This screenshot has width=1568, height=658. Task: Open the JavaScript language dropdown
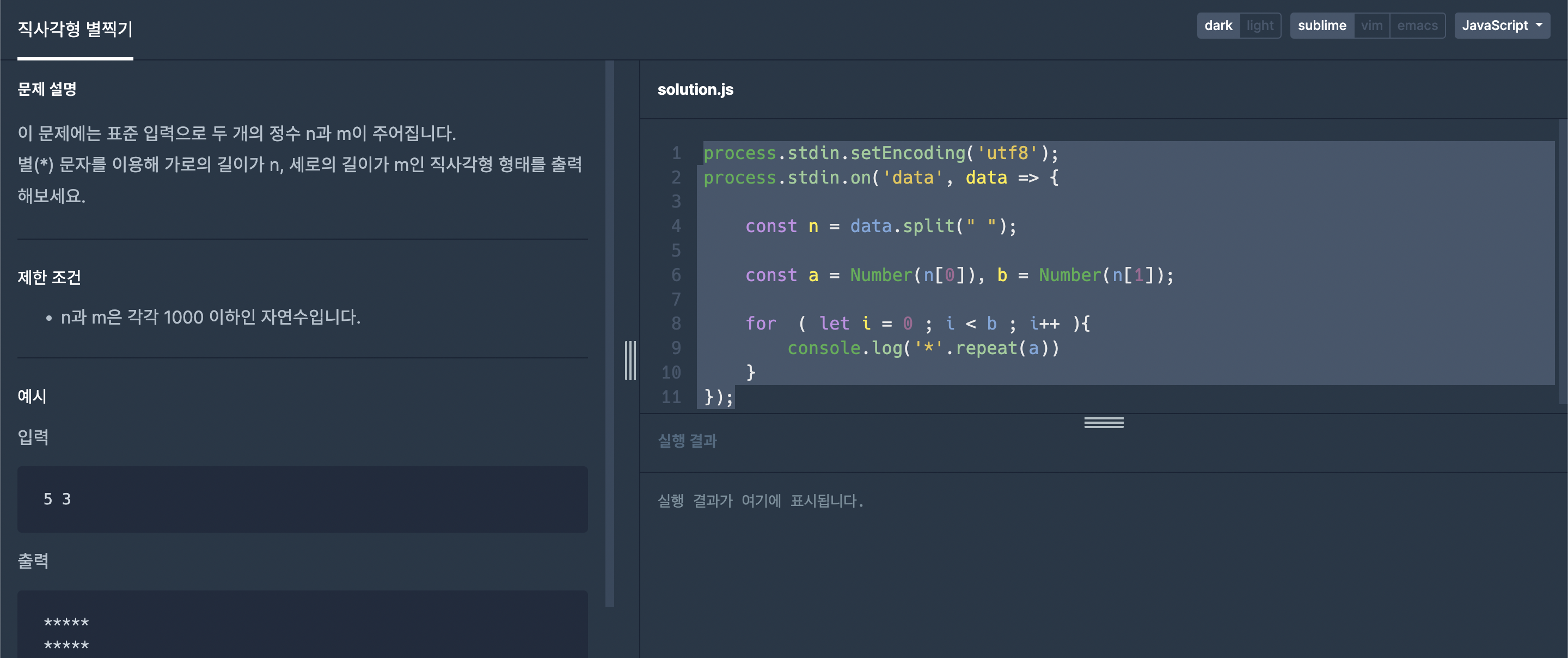click(x=1502, y=26)
